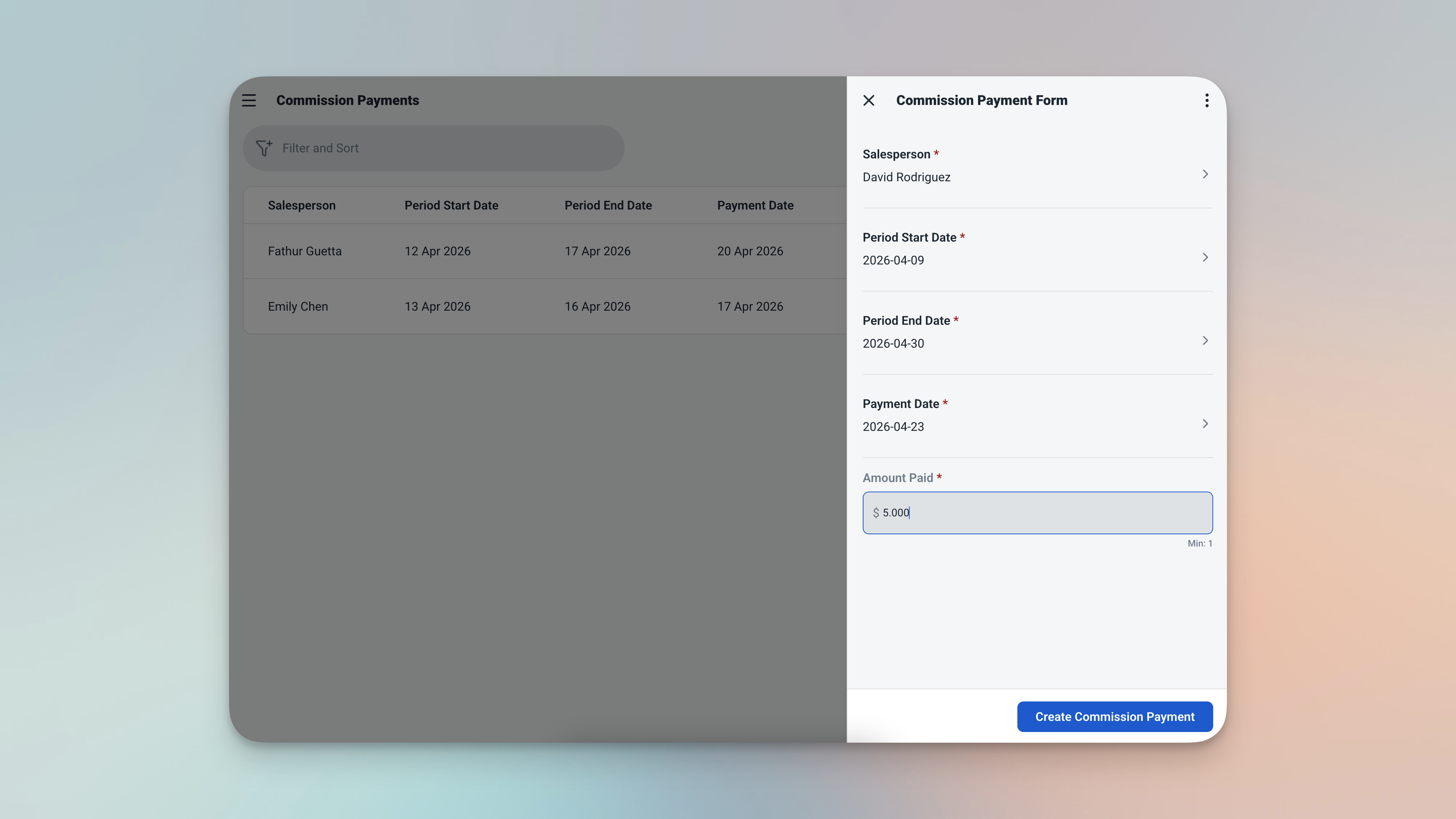Expand the Salesperson selector chevron
The height and width of the screenshot is (819, 1456).
coord(1204,174)
